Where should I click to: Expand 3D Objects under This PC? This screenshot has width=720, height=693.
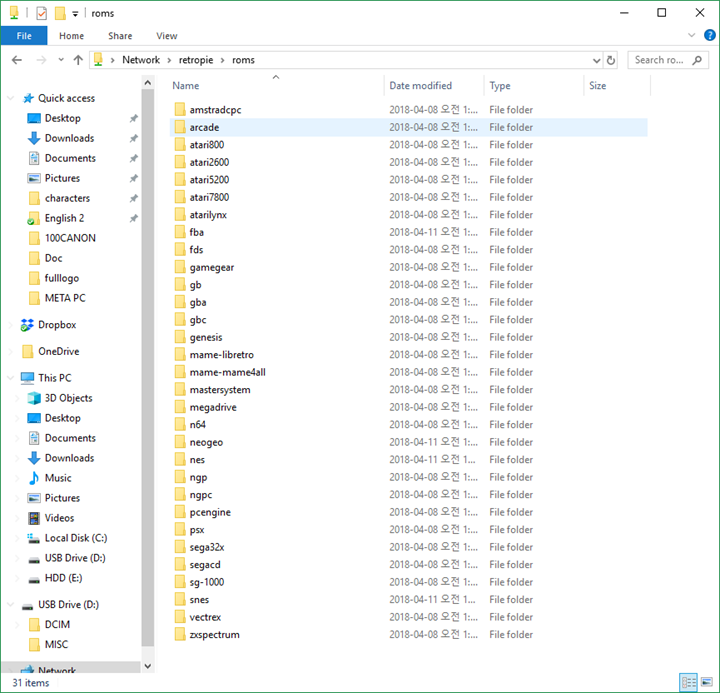[x=17, y=398]
